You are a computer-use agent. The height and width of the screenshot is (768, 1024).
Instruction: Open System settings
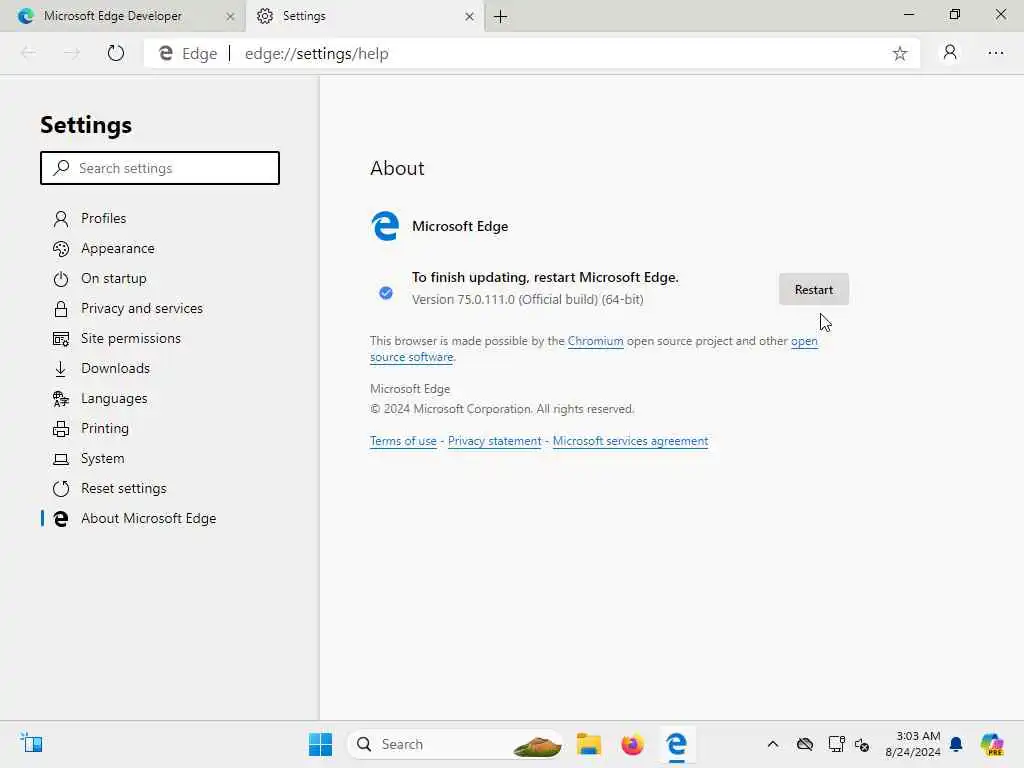coord(103,458)
